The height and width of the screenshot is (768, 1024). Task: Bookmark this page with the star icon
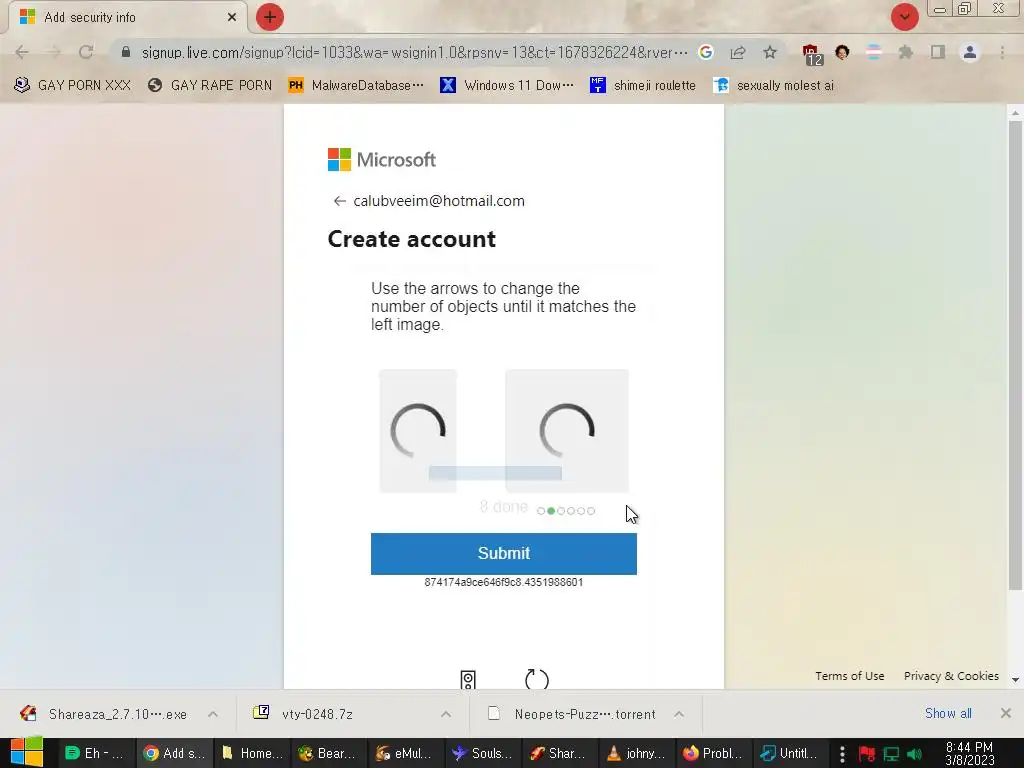pyautogui.click(x=770, y=52)
